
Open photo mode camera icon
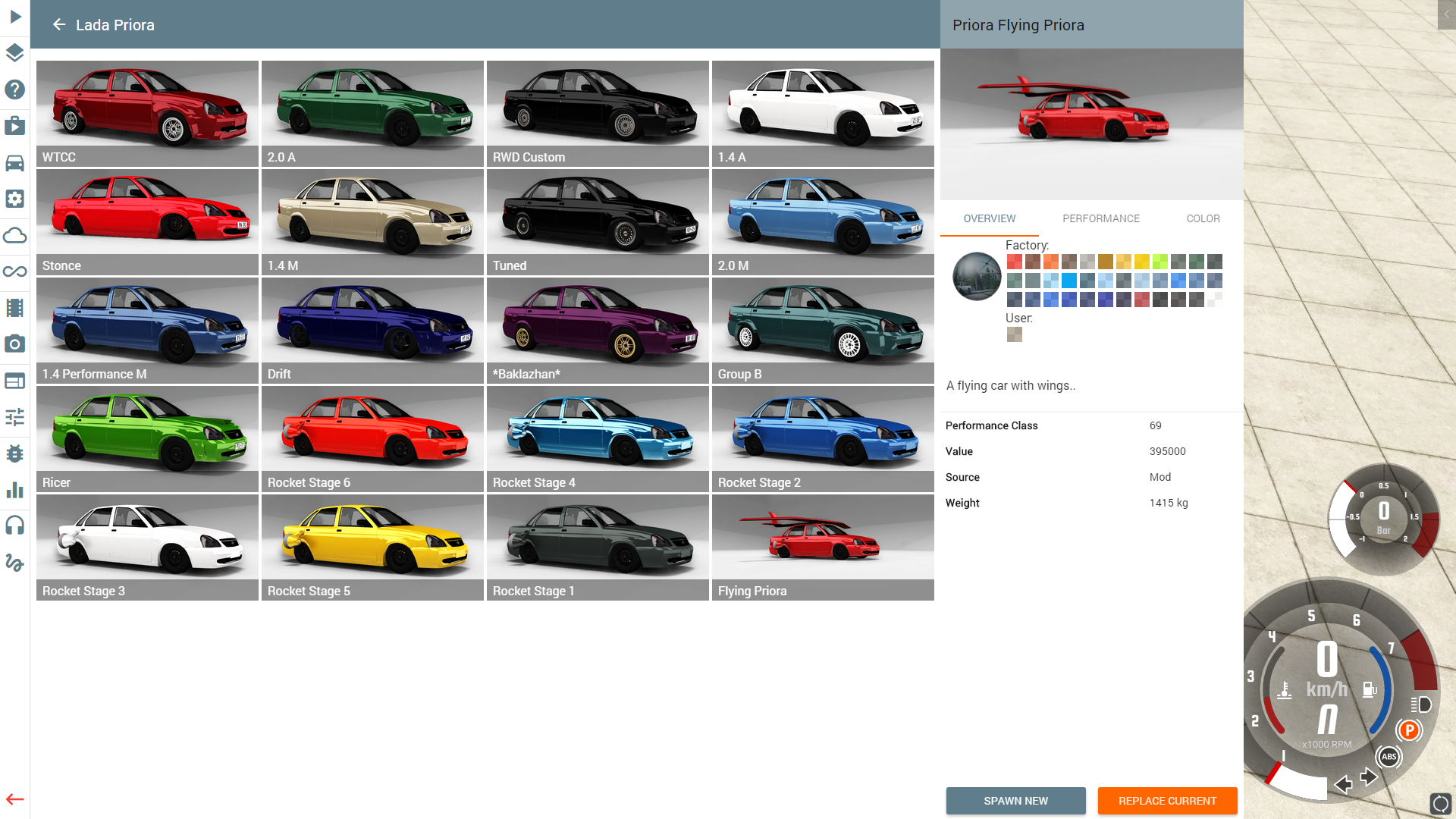(x=15, y=344)
